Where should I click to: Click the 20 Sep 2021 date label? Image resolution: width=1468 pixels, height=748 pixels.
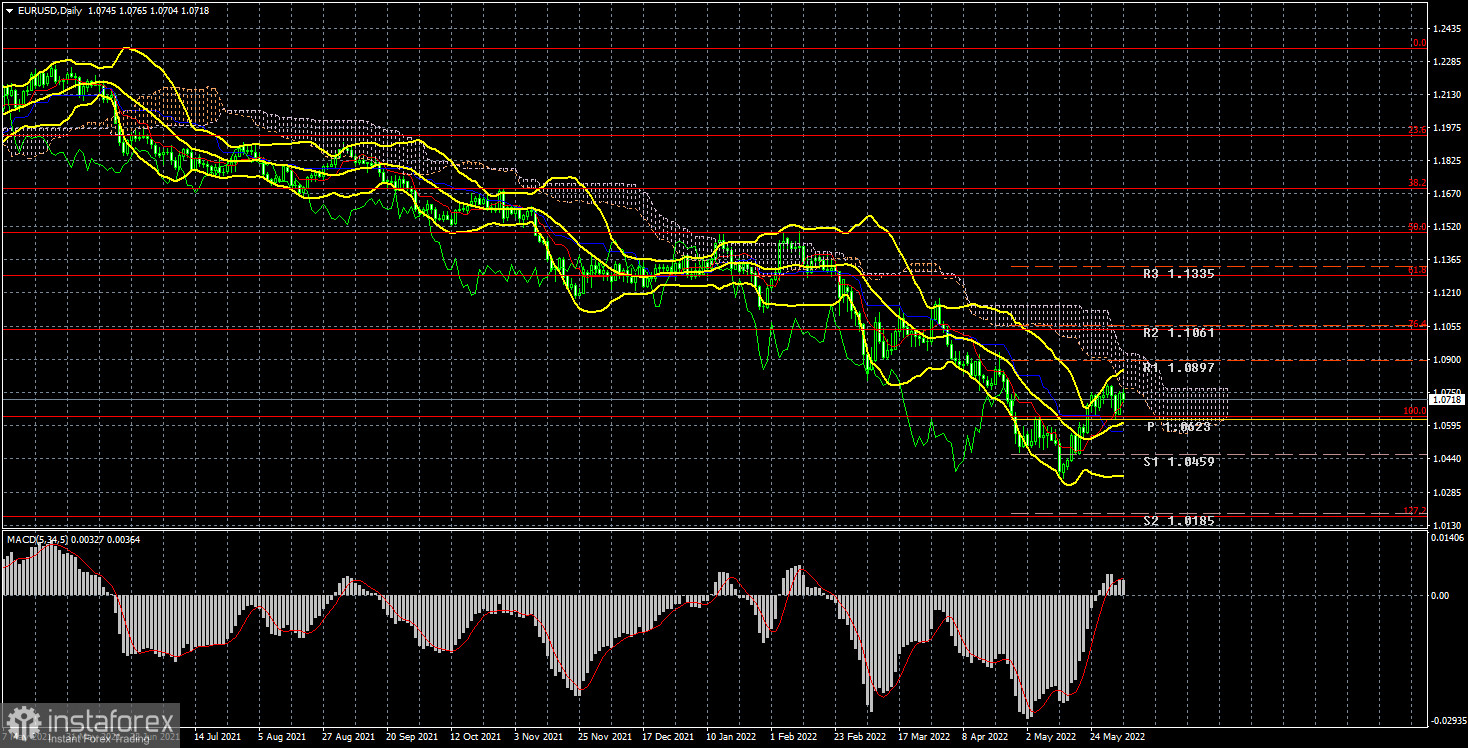[413, 736]
